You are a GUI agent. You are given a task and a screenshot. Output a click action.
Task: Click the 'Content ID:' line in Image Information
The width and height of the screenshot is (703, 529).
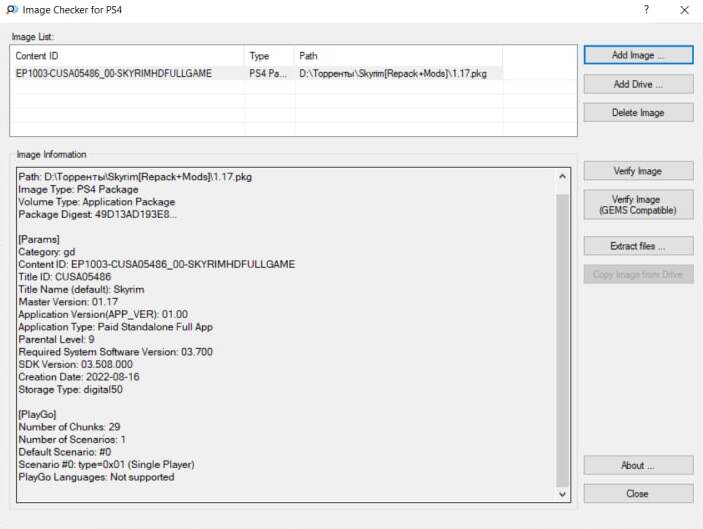click(157, 264)
